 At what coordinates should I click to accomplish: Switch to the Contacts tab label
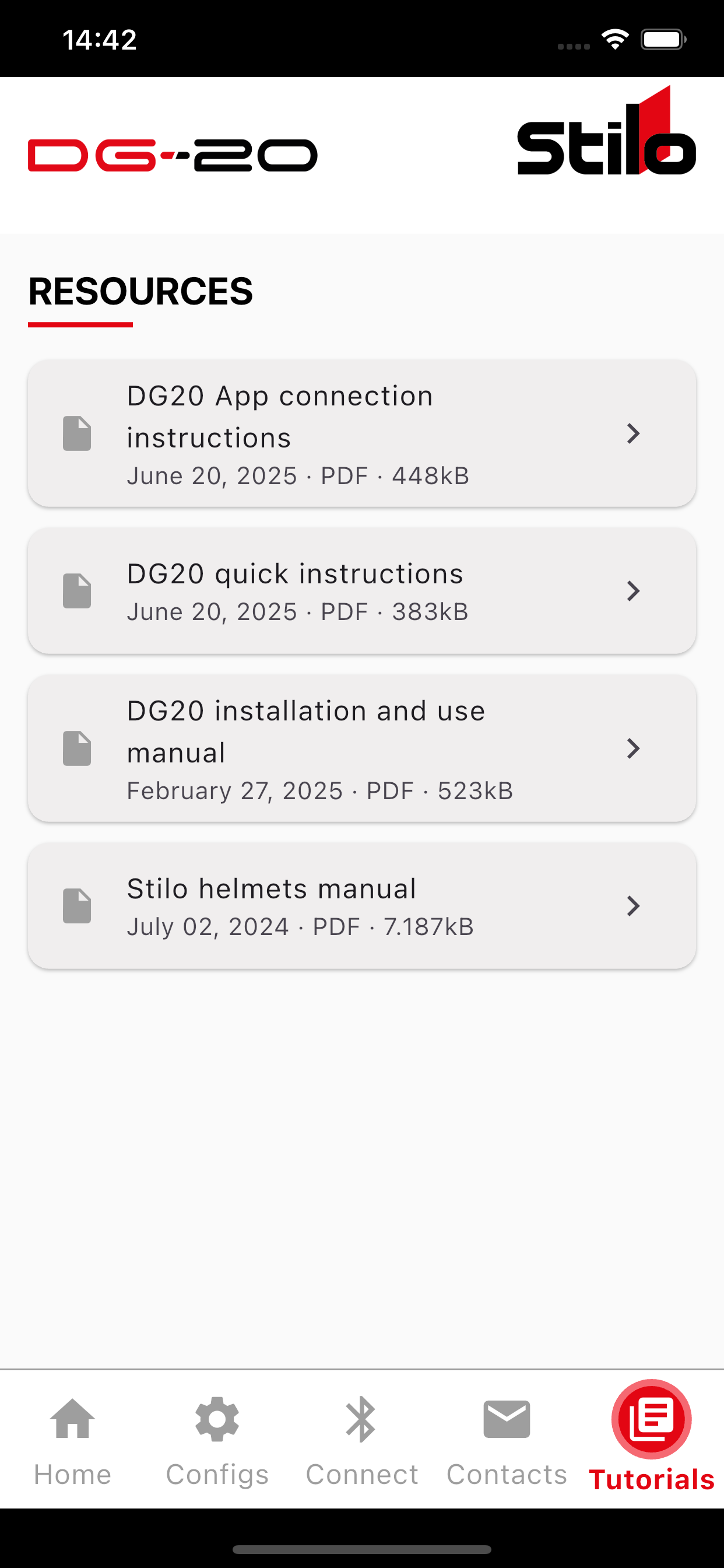point(507,1475)
